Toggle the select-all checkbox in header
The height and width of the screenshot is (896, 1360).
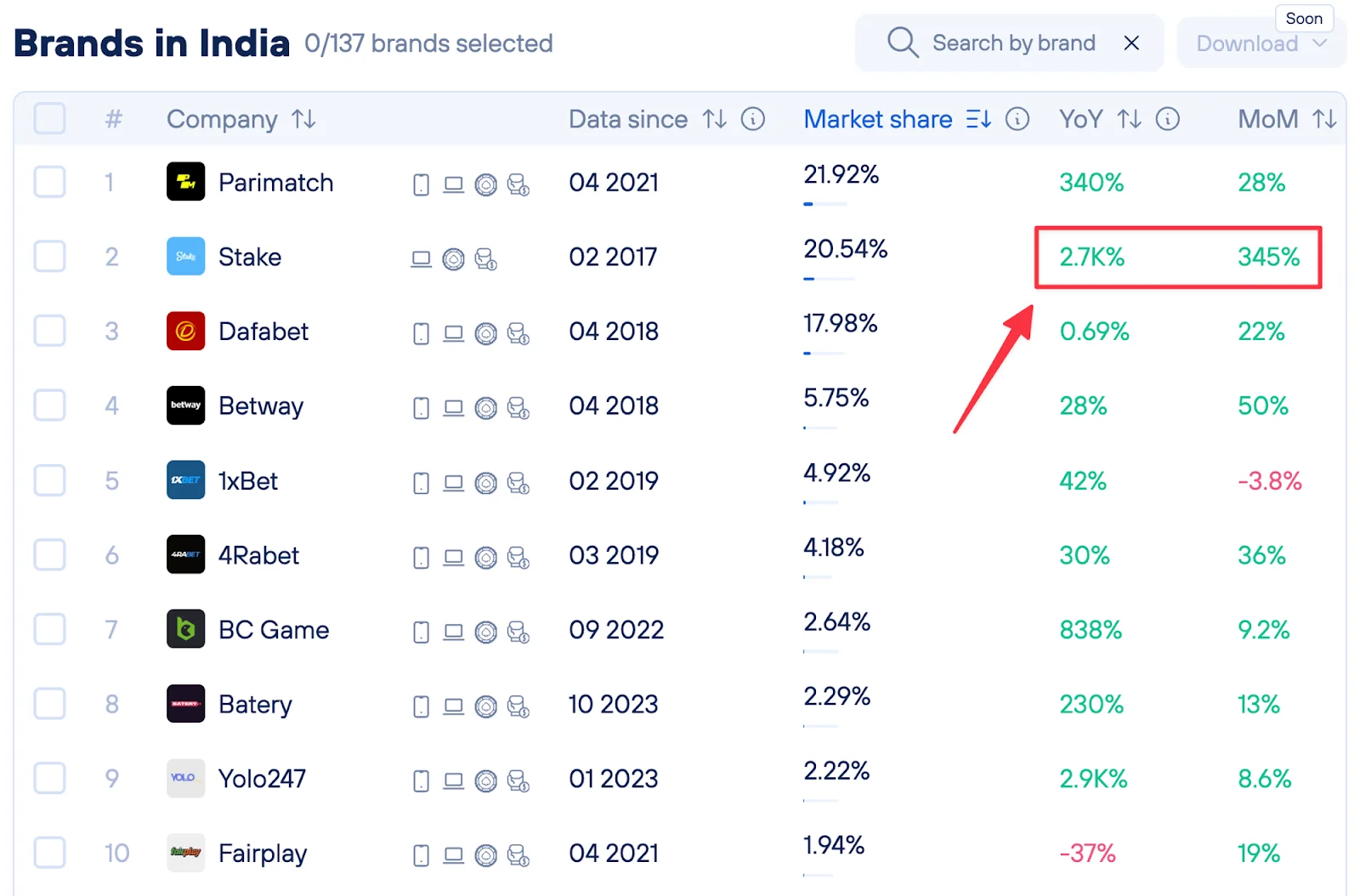coord(49,119)
